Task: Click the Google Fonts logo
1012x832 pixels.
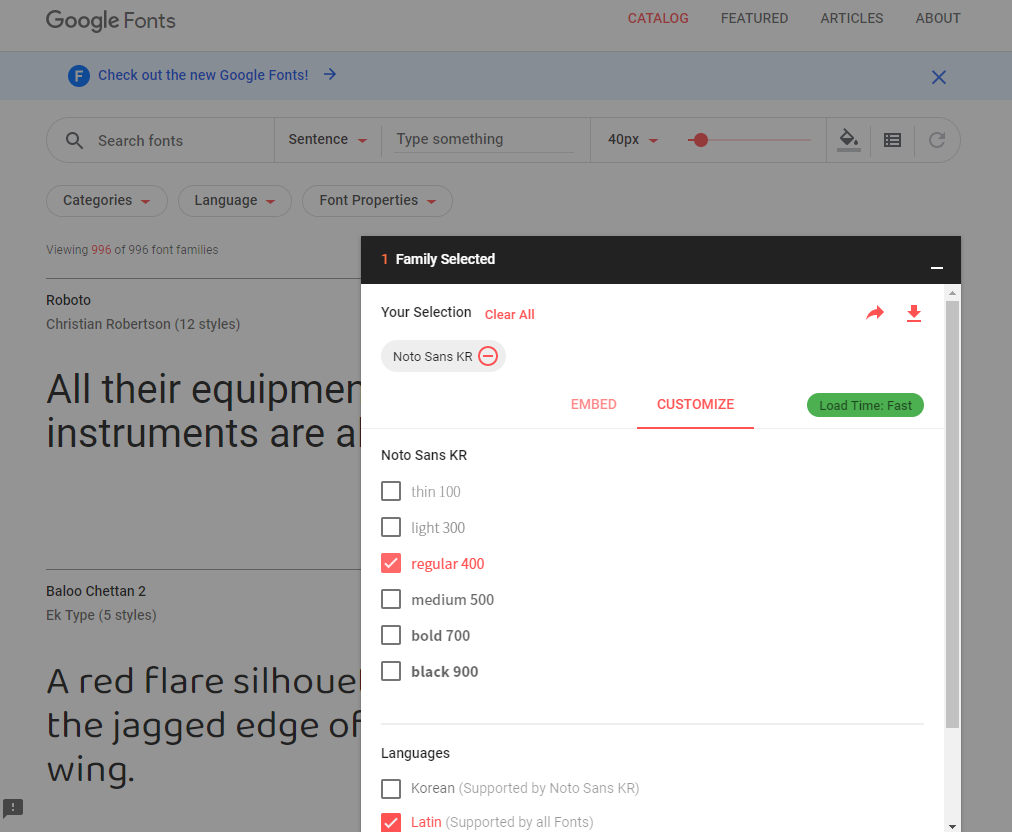Action: (110, 20)
